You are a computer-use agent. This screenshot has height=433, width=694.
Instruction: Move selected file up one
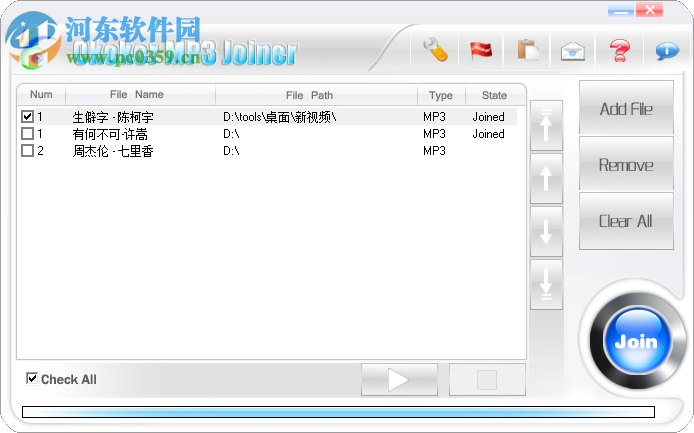(546, 178)
